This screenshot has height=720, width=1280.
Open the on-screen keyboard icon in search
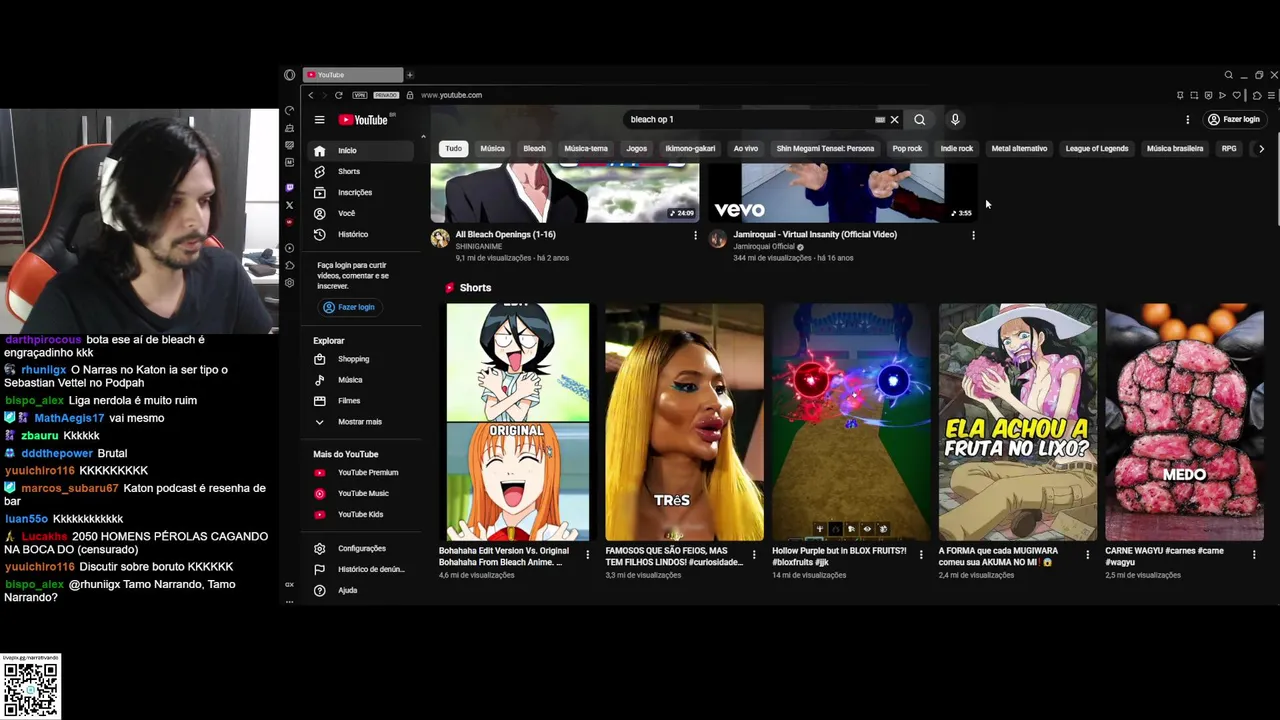[x=880, y=120]
